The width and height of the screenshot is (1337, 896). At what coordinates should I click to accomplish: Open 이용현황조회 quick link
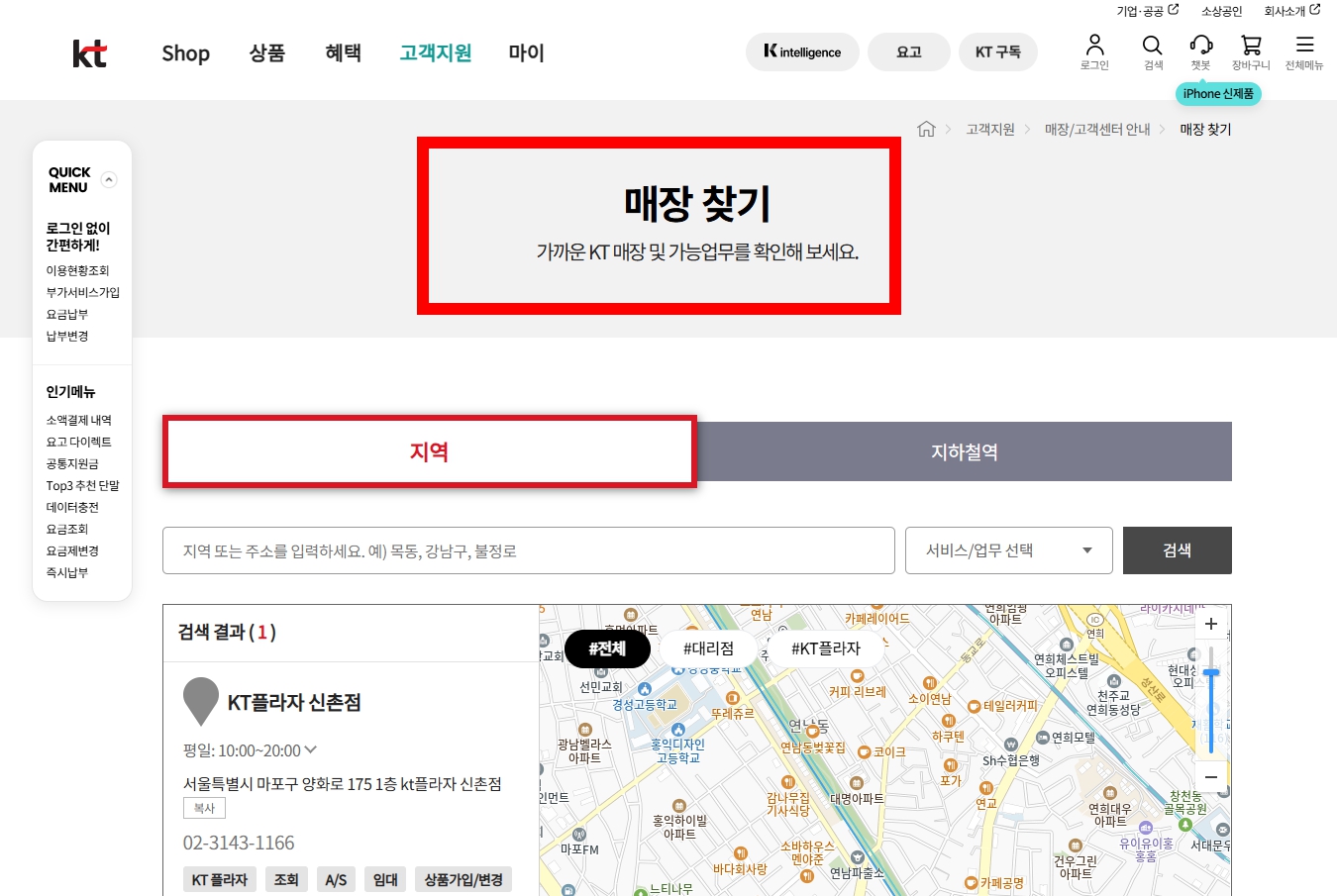[77, 270]
